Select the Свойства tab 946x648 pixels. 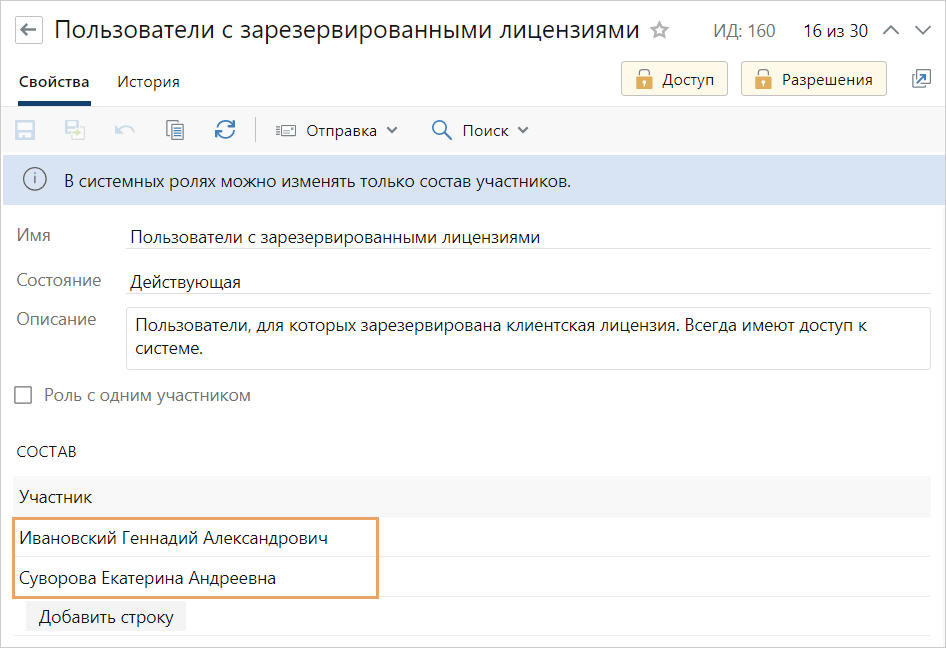[54, 82]
